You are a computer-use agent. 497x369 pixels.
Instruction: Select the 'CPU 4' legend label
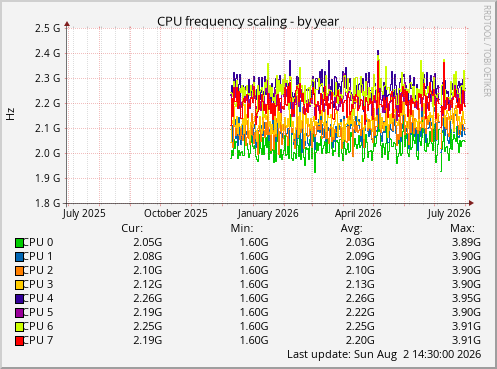tap(38, 298)
